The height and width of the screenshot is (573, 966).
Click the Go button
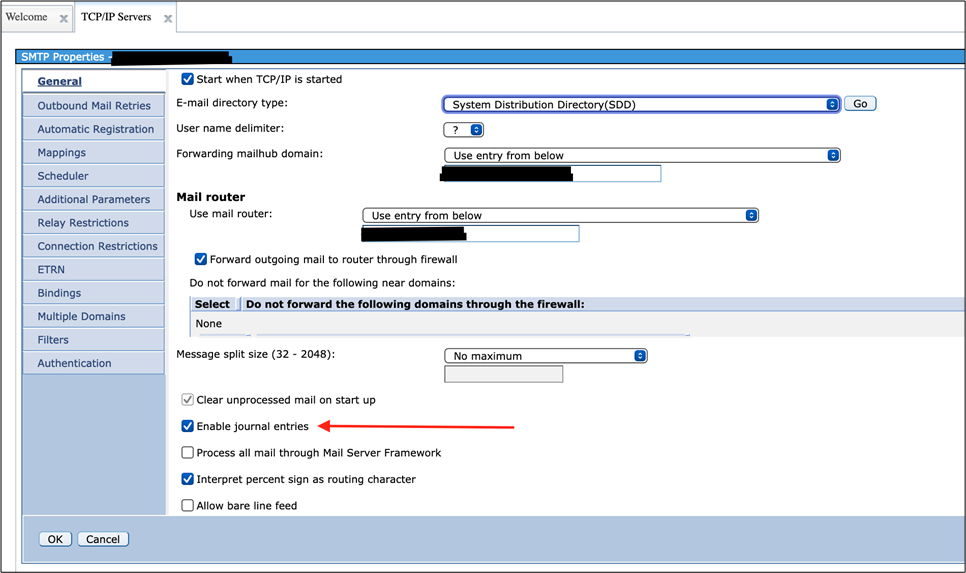pyautogui.click(x=860, y=104)
